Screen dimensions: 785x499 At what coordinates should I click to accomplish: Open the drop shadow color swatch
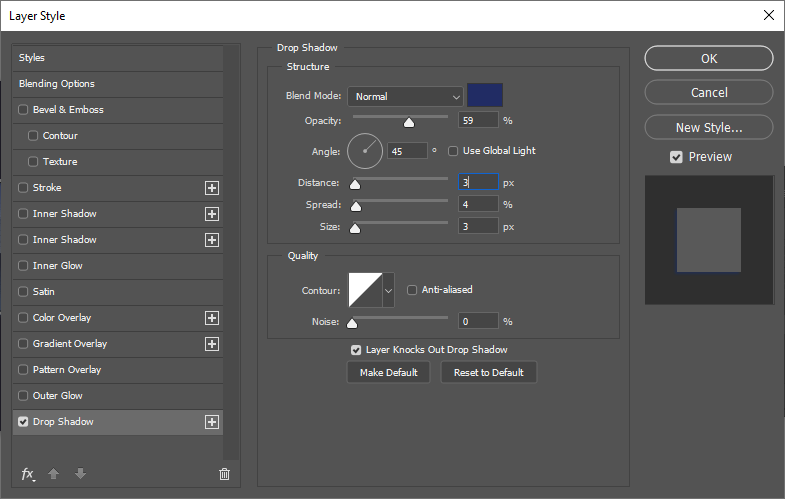[485, 96]
